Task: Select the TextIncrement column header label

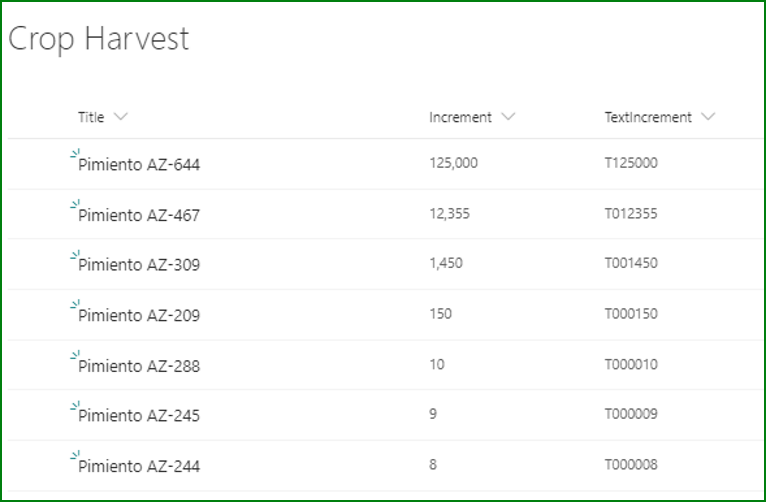Action: click(x=648, y=117)
